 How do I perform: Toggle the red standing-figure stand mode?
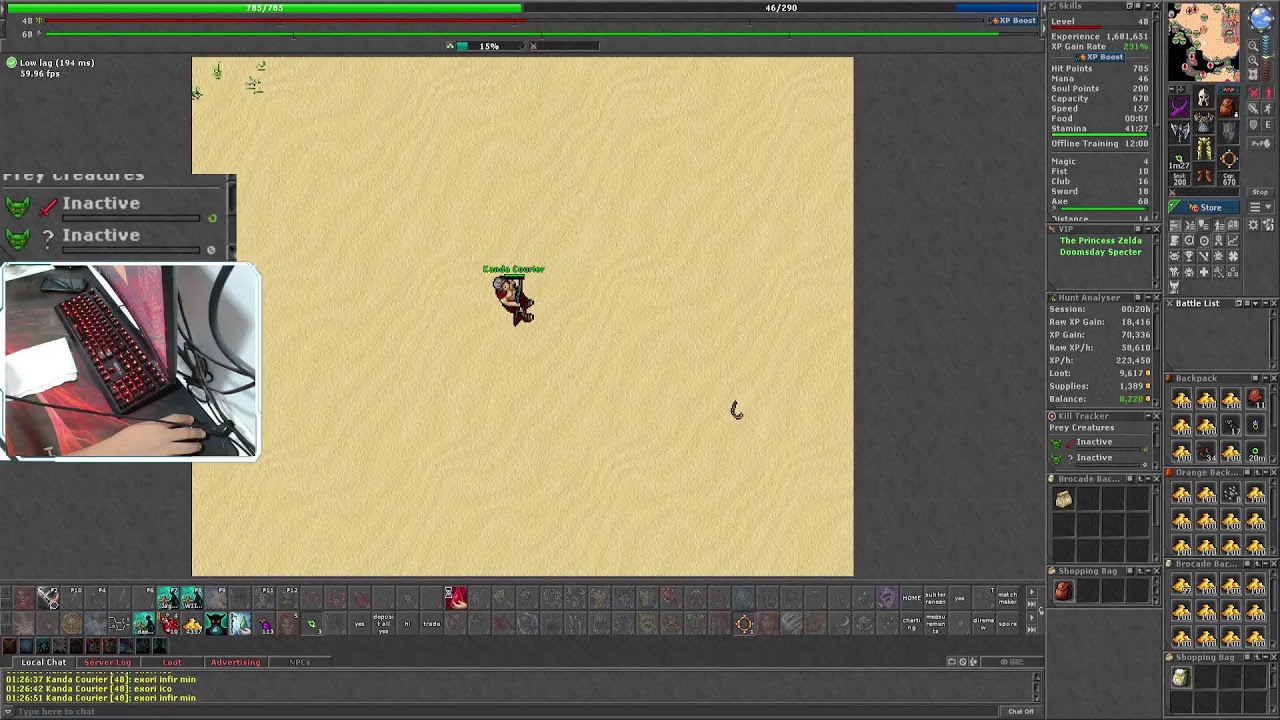click(1268, 93)
